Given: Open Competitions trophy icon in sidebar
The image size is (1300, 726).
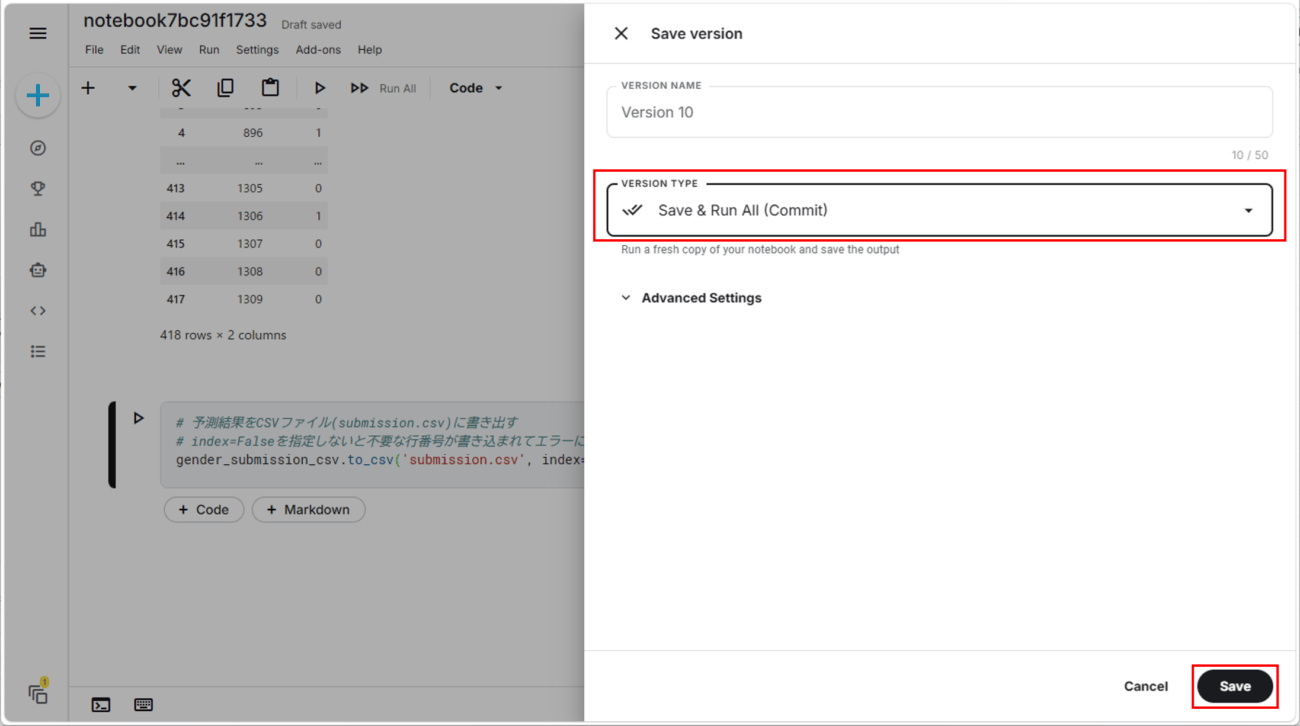Looking at the screenshot, I should pos(38,189).
